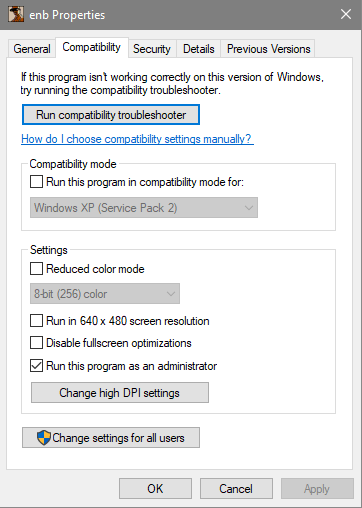
Task: Click Change settings for all users
Action: click(111, 438)
